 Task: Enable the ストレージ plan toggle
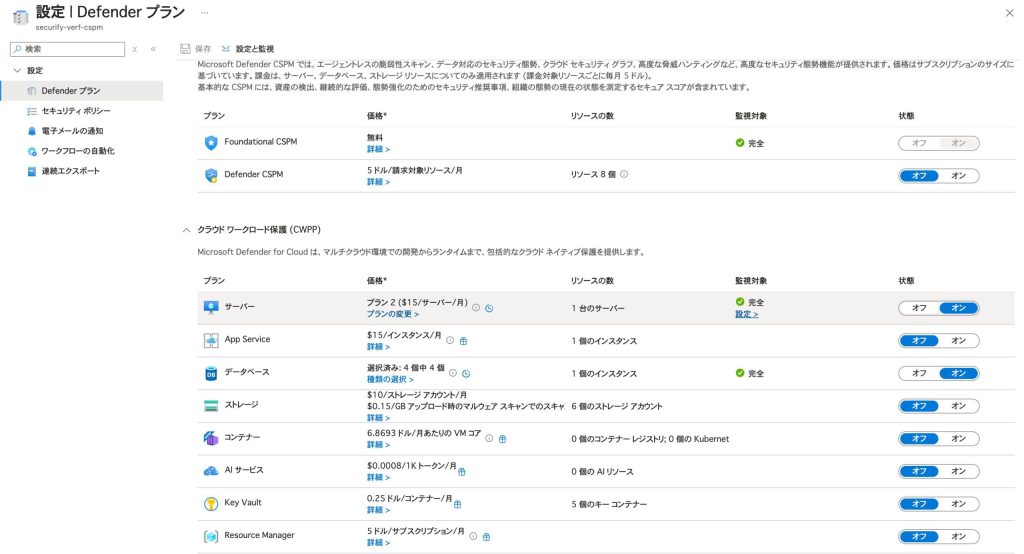(958, 405)
